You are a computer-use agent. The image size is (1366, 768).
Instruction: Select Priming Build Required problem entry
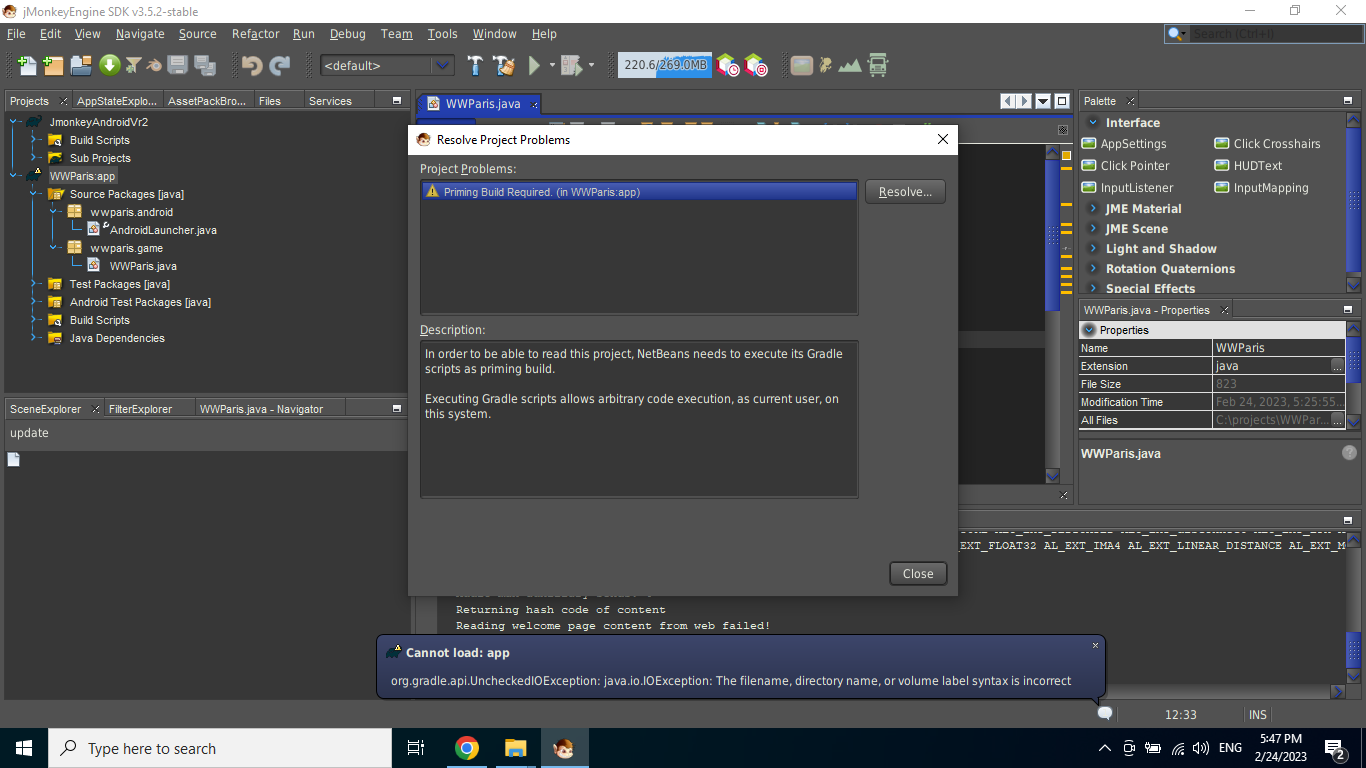point(639,191)
